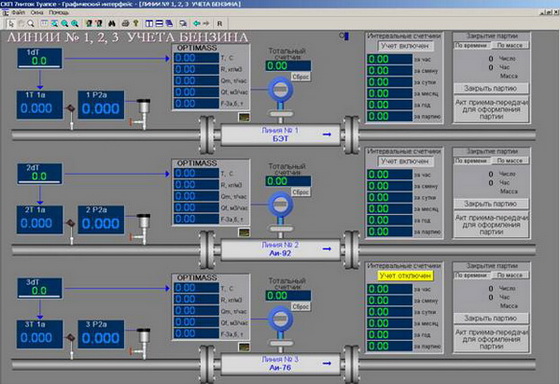Click the green back arrow icon

click(196, 24)
